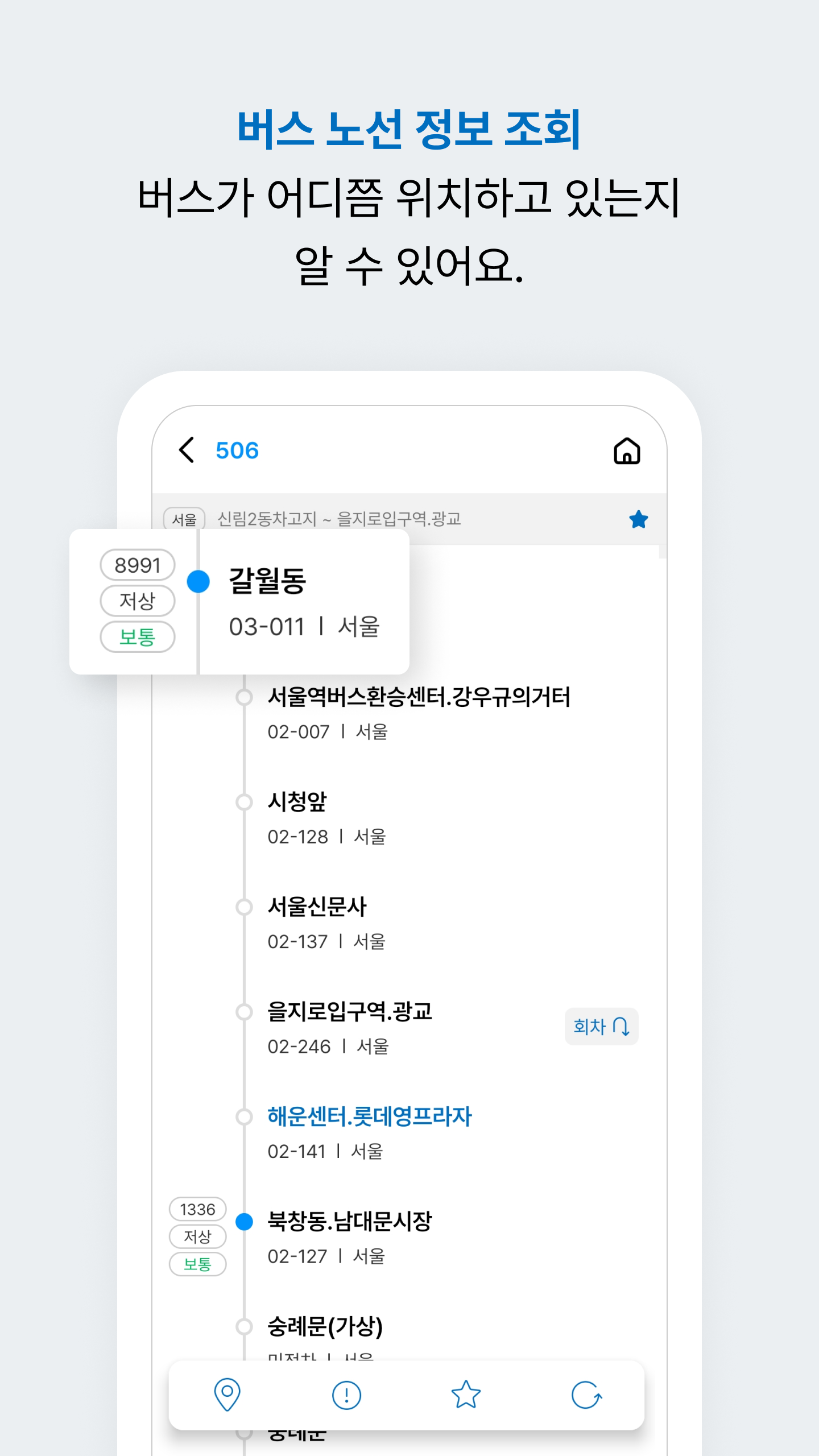This screenshot has height=1456, width=819.
Task: Open the map location pin icon
Action: [x=227, y=1395]
